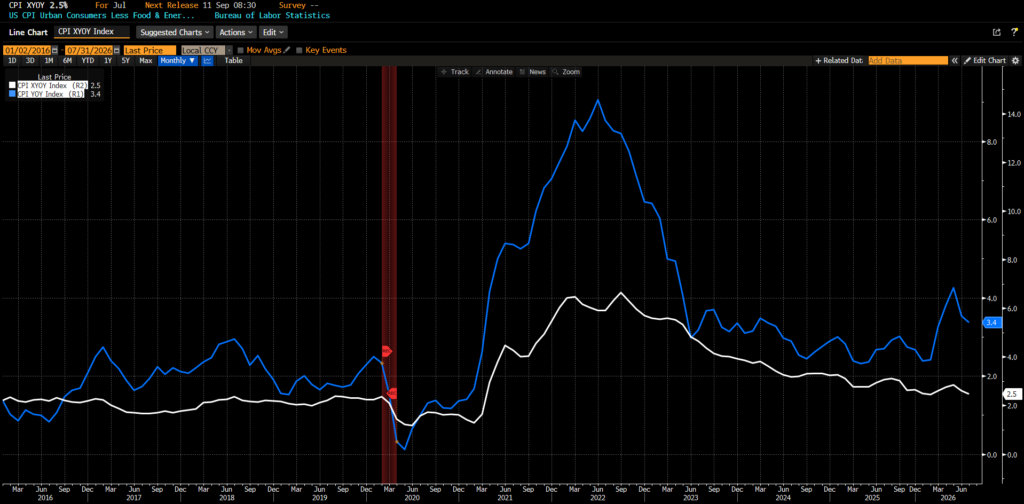Open the Edit dropdown menu
This screenshot has height=504, width=1024.
(x=273, y=32)
